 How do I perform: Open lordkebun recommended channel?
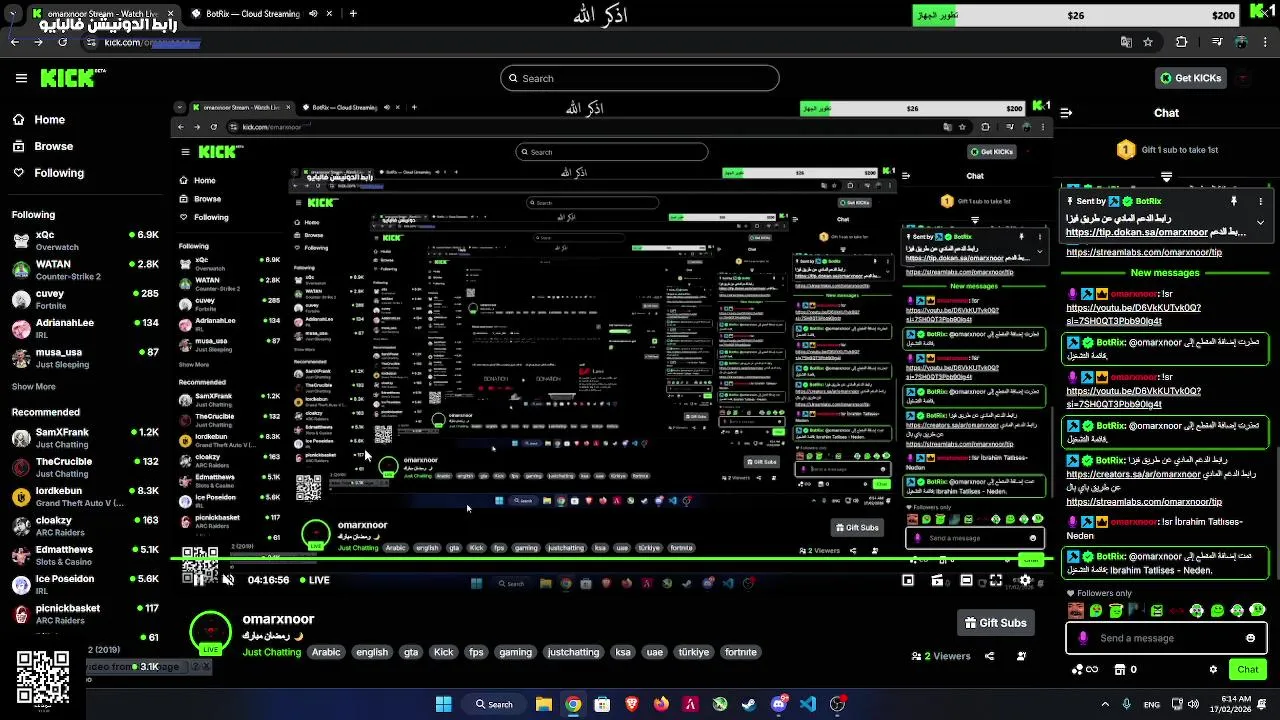(x=85, y=496)
